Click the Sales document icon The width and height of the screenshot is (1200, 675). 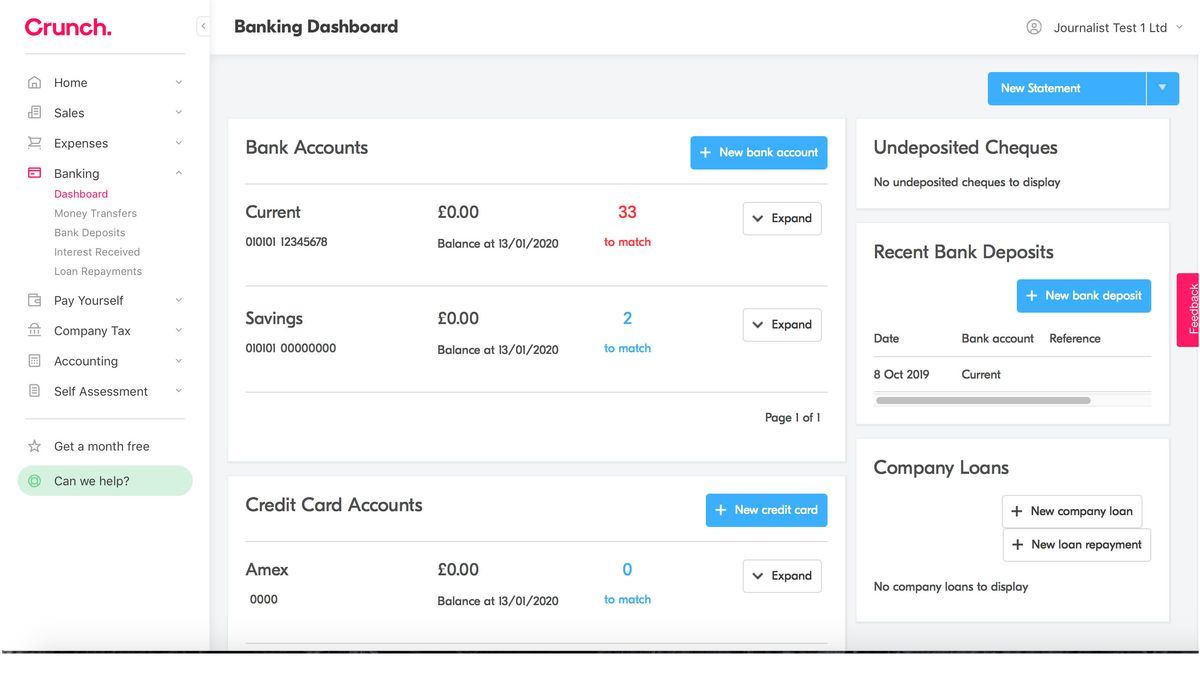(x=35, y=113)
